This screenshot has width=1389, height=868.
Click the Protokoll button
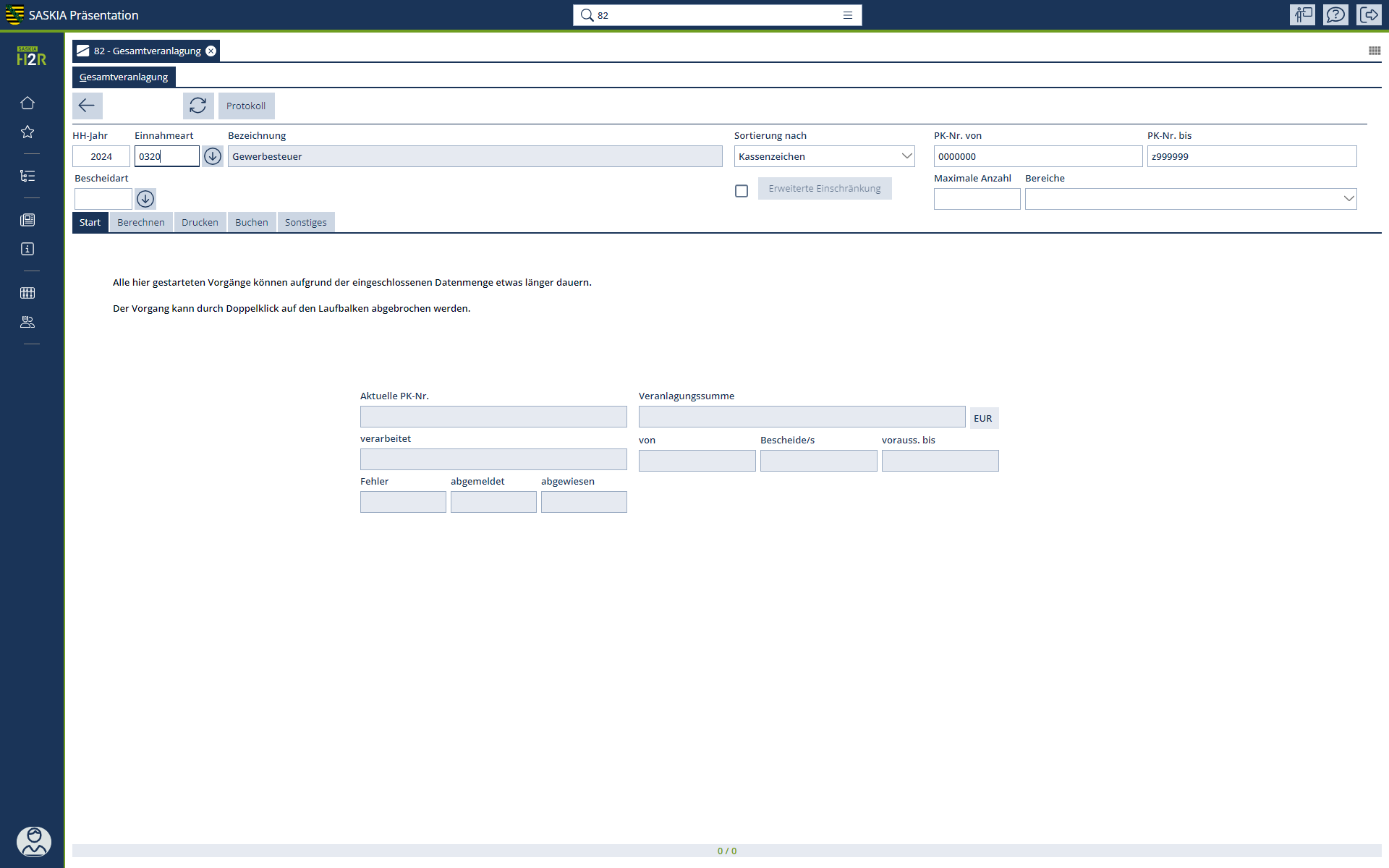pos(246,106)
